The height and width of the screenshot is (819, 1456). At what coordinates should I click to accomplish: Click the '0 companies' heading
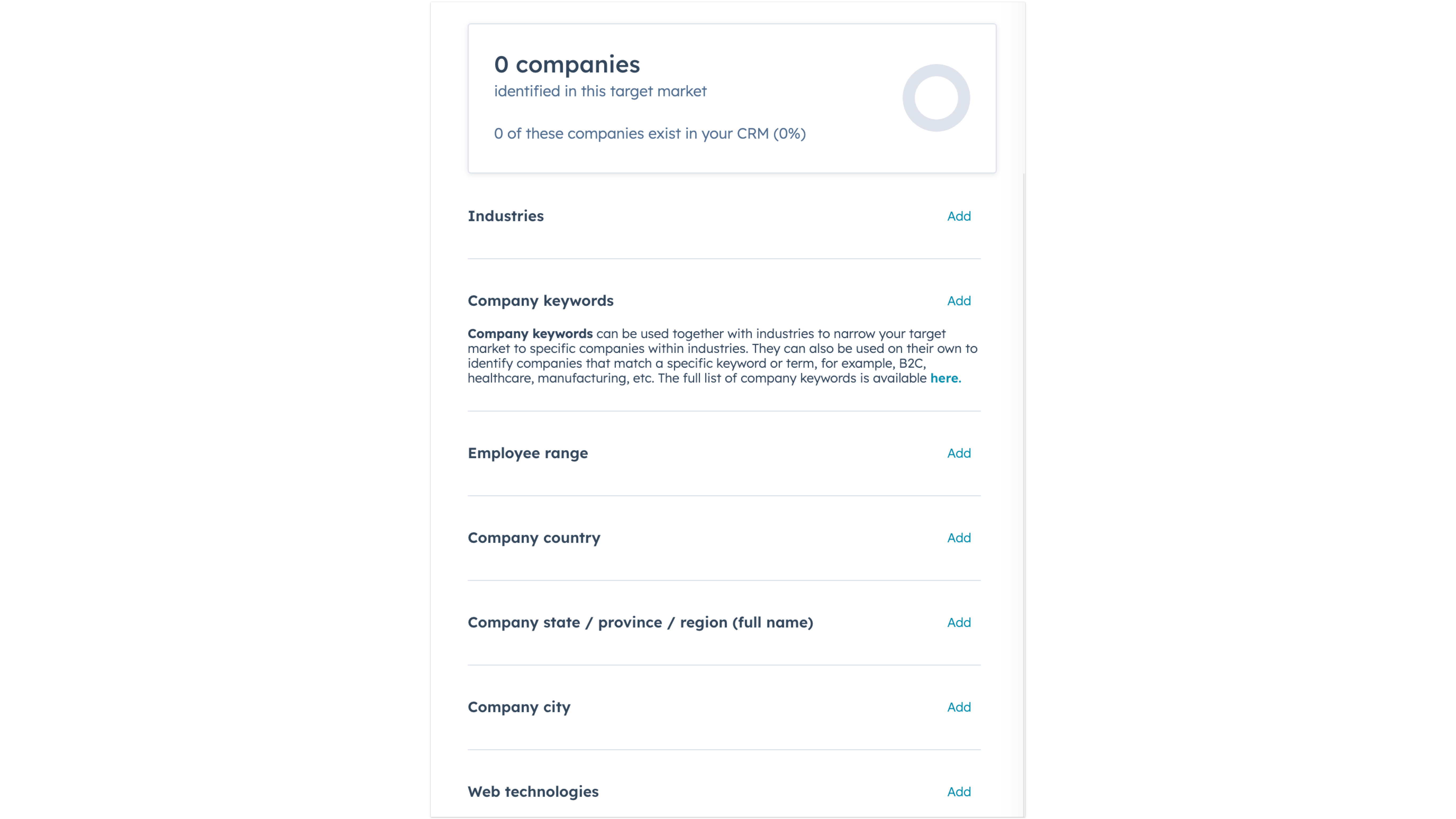[x=566, y=65]
